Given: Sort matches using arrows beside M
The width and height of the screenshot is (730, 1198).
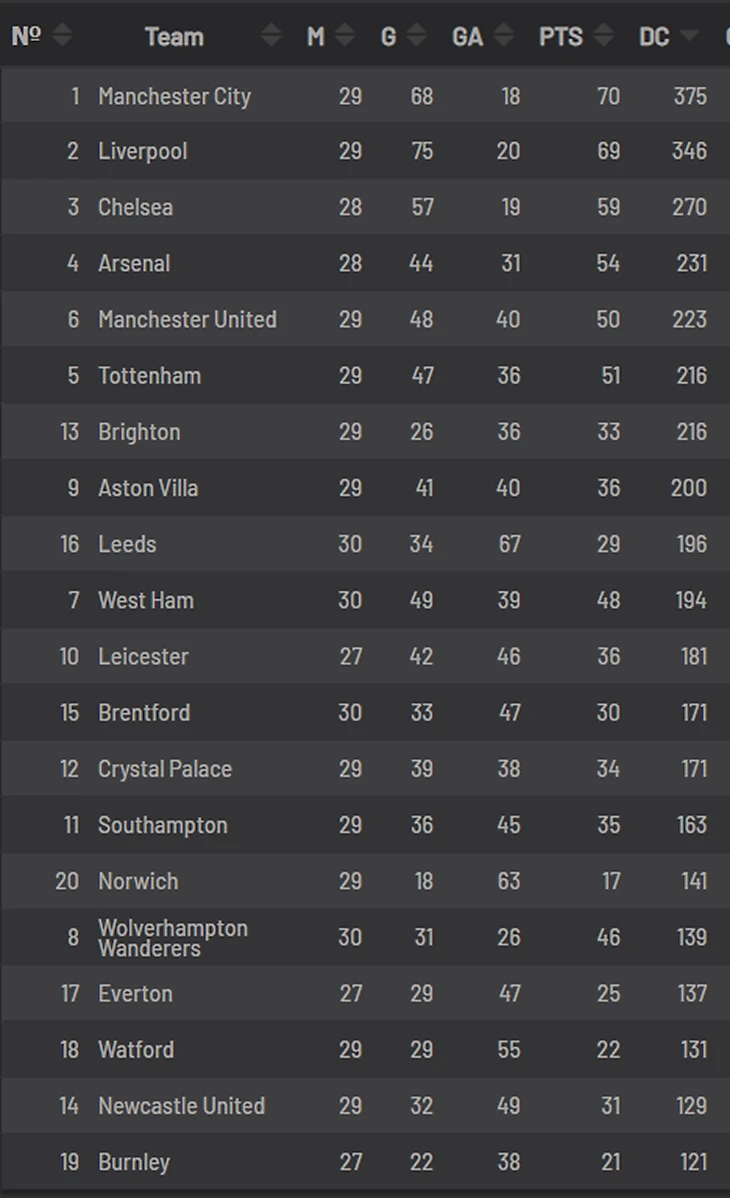Looking at the screenshot, I should 345,36.
